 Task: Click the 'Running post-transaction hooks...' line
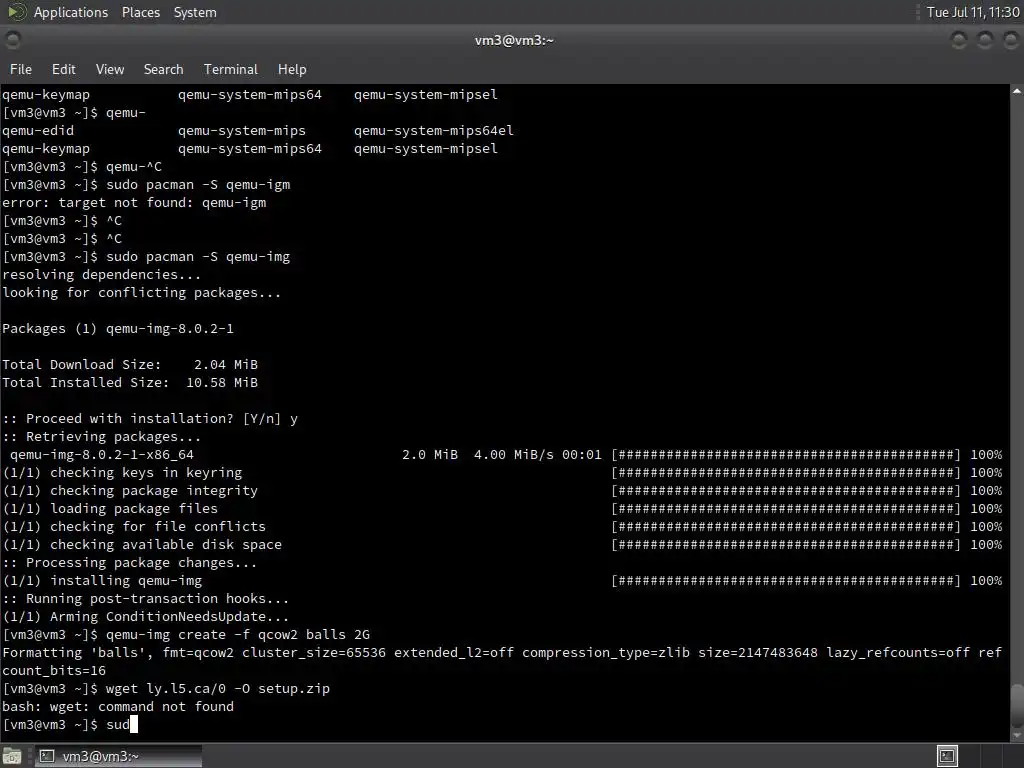(146, 598)
